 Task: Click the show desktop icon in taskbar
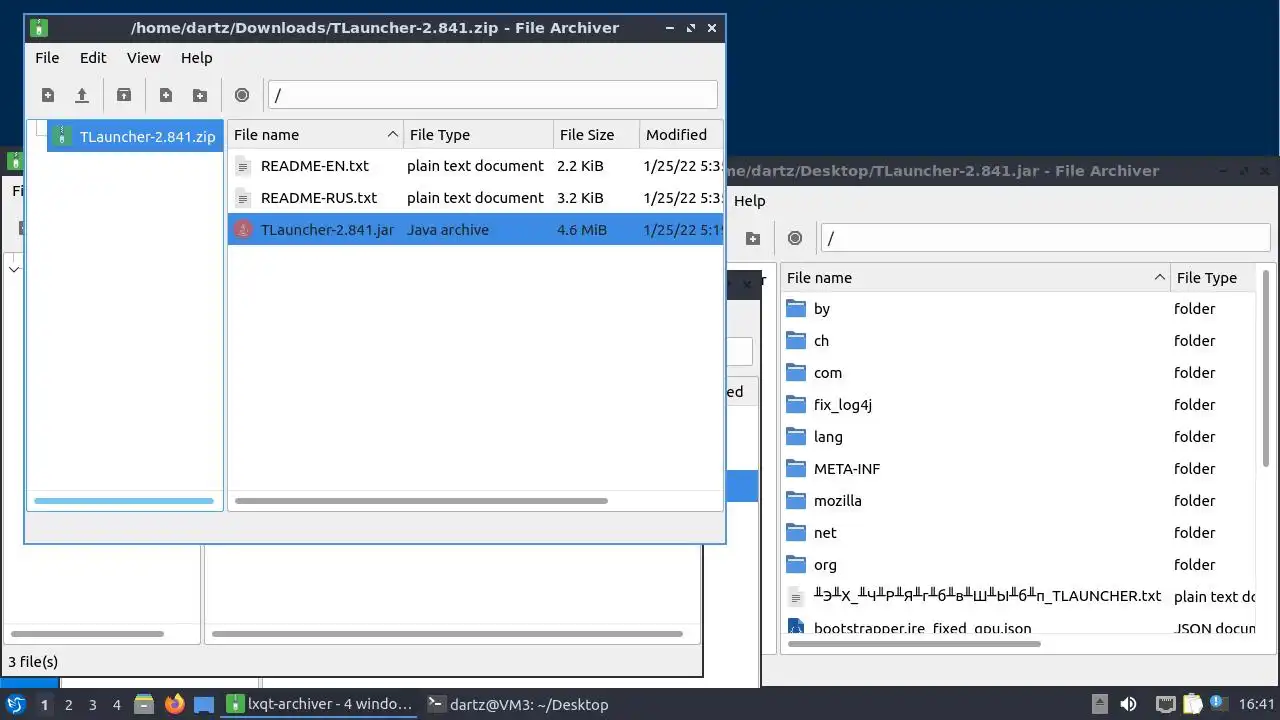tap(204, 704)
